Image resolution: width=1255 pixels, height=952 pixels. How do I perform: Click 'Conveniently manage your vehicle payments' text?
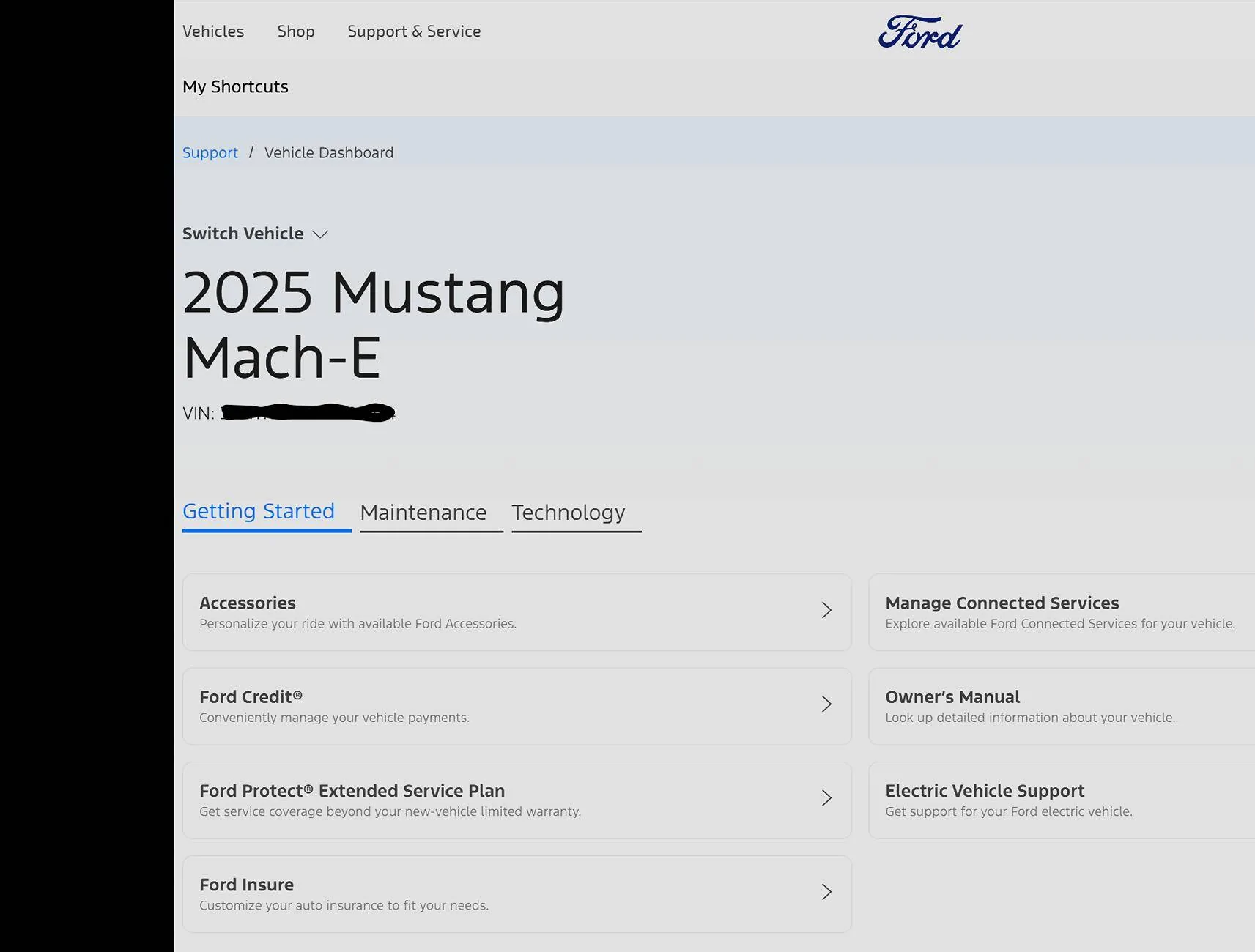point(334,718)
